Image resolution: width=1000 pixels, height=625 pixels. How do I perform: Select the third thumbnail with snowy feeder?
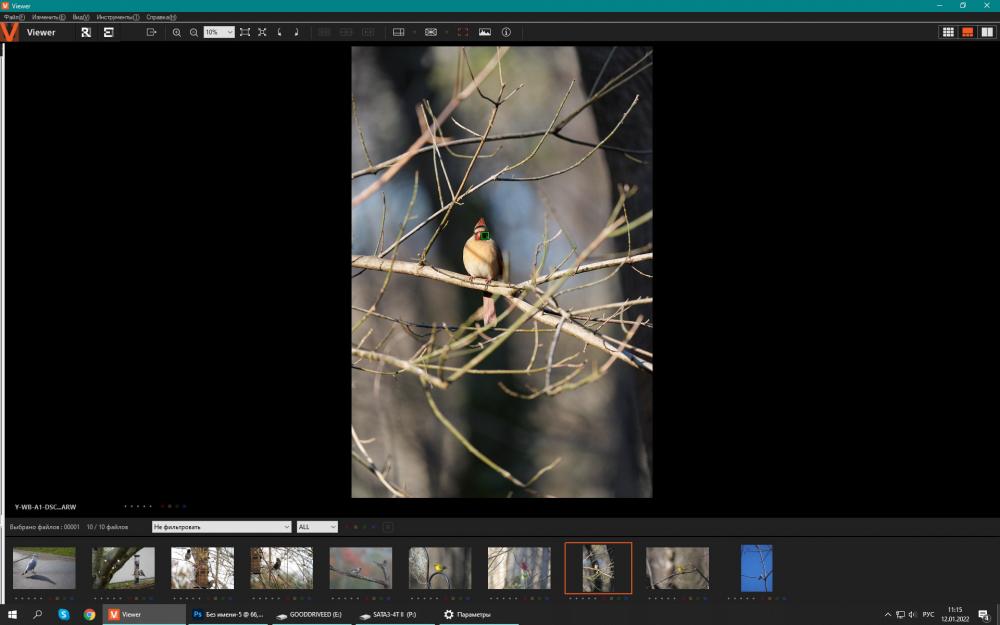point(202,568)
